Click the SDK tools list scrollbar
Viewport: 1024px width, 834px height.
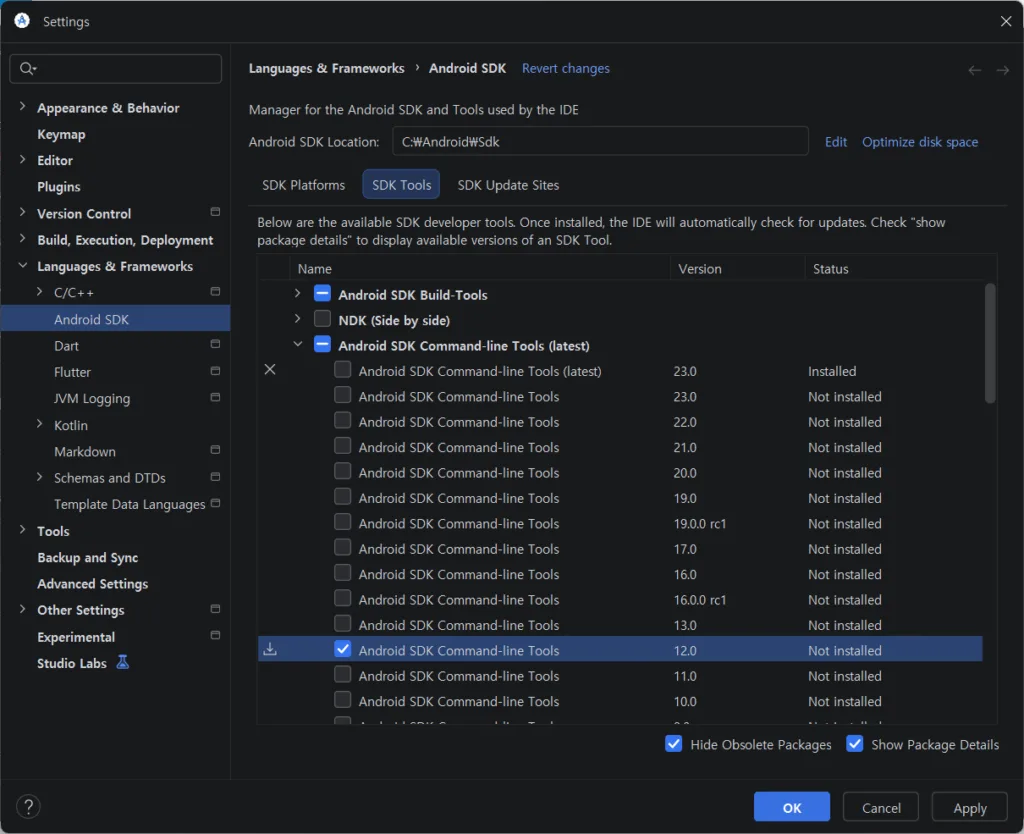coord(989,343)
